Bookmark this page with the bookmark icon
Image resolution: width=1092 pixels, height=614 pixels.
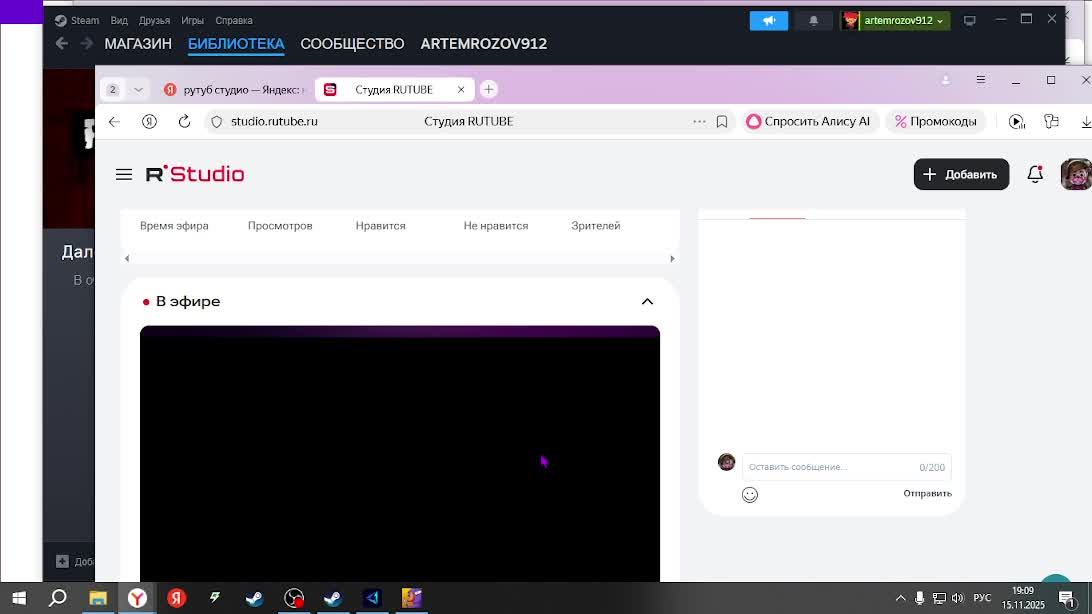click(x=722, y=121)
